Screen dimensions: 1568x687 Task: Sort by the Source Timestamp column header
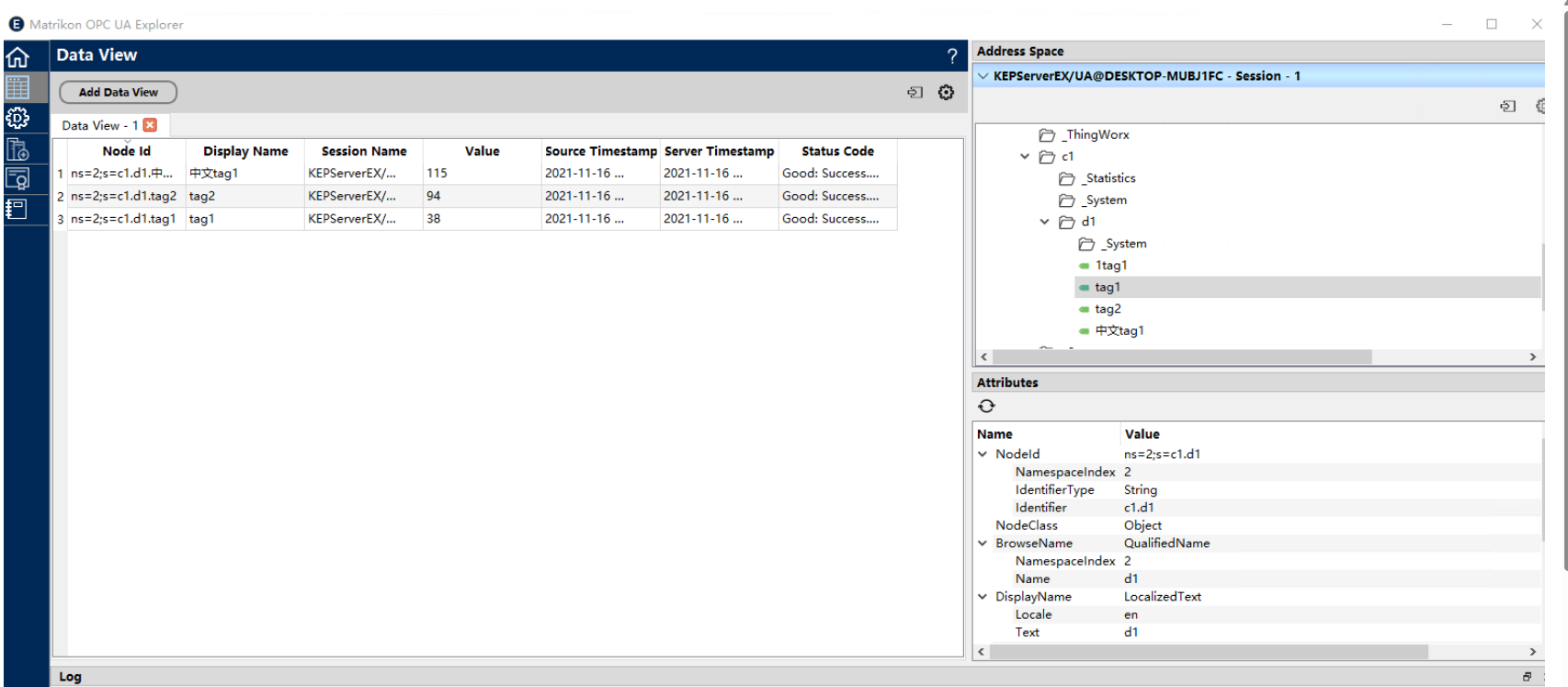(x=601, y=151)
